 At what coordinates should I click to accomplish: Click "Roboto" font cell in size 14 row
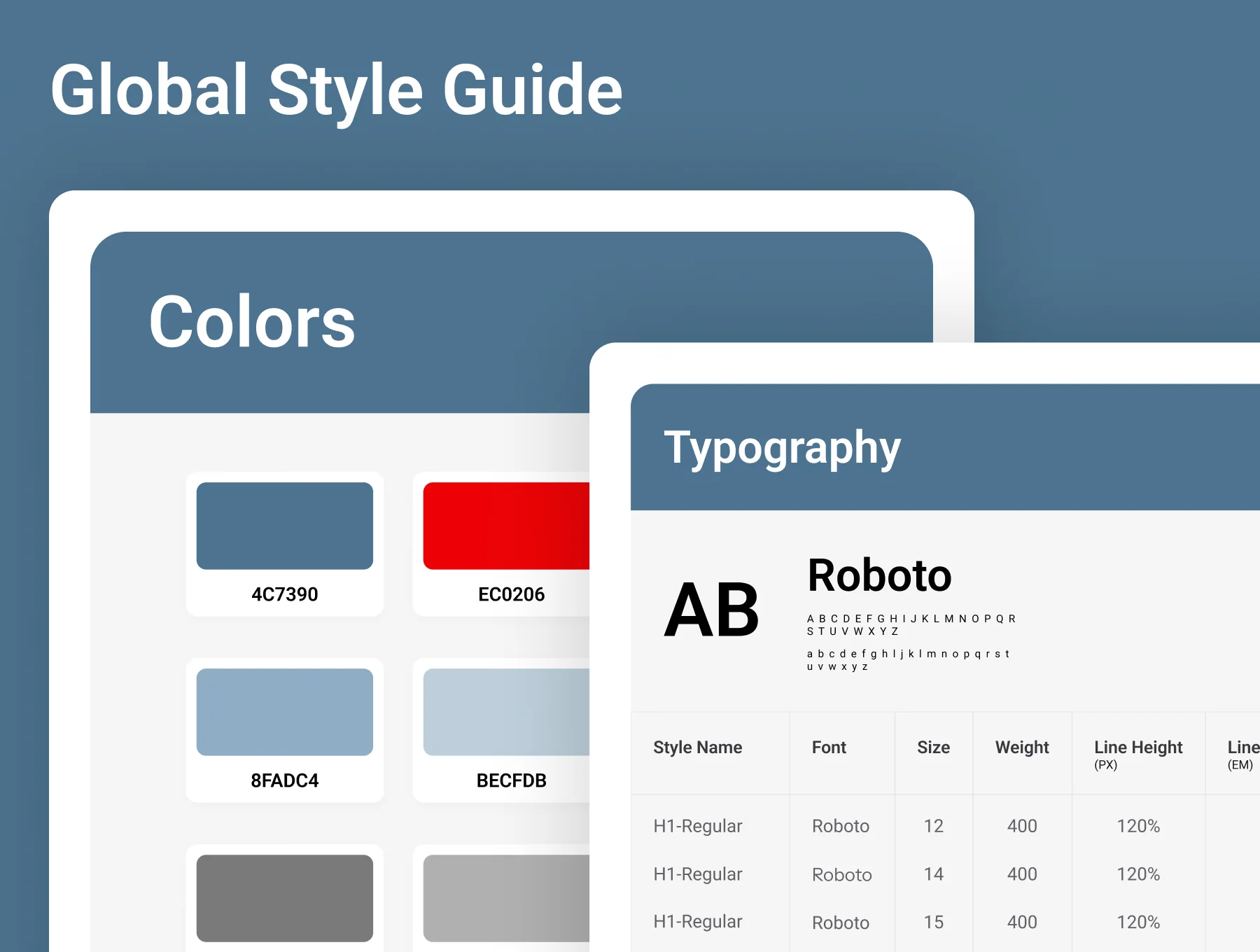point(842,875)
